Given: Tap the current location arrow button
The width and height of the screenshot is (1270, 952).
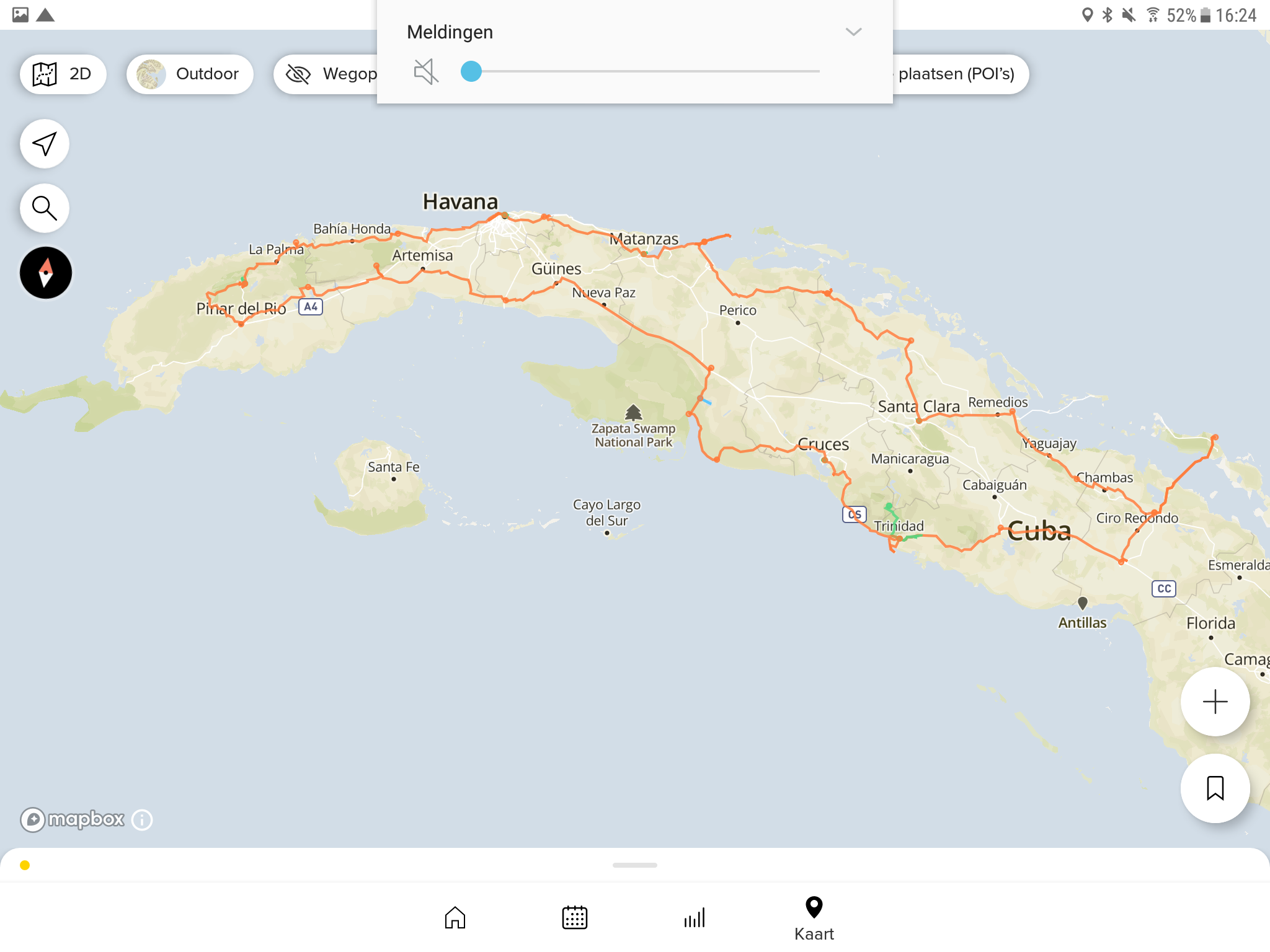Looking at the screenshot, I should [x=45, y=144].
